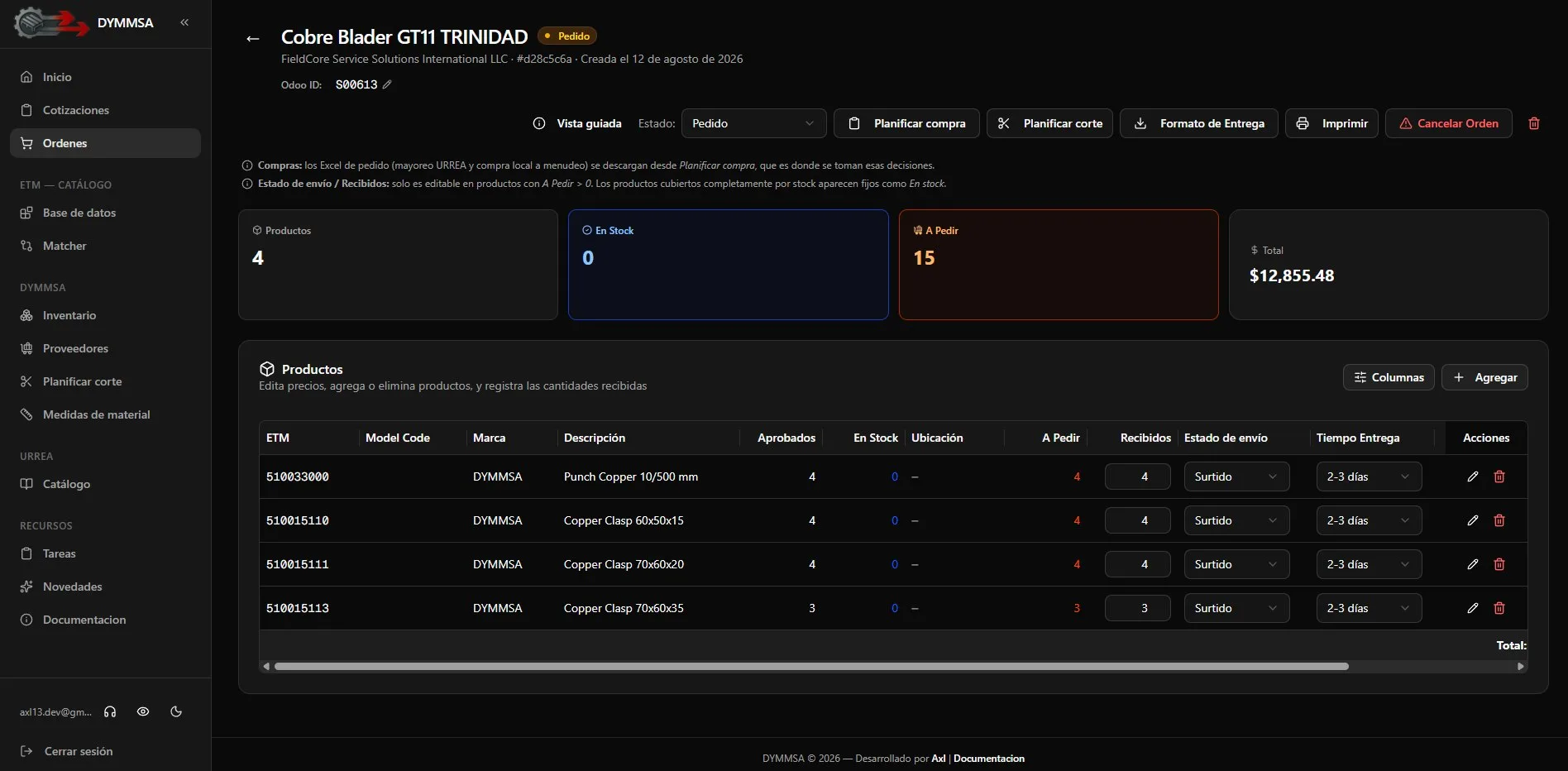The width and height of the screenshot is (1568, 771).
Task: Click the table horizontal scrollbar
Action: pyautogui.click(x=811, y=666)
